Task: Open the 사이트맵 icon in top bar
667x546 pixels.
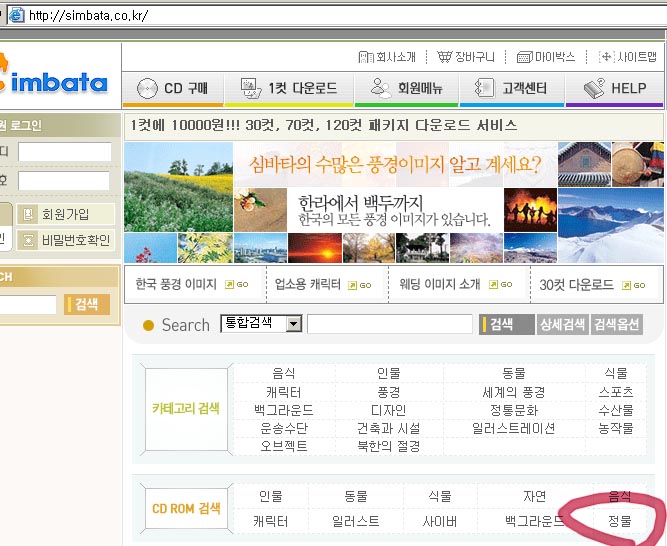Action: click(x=606, y=57)
